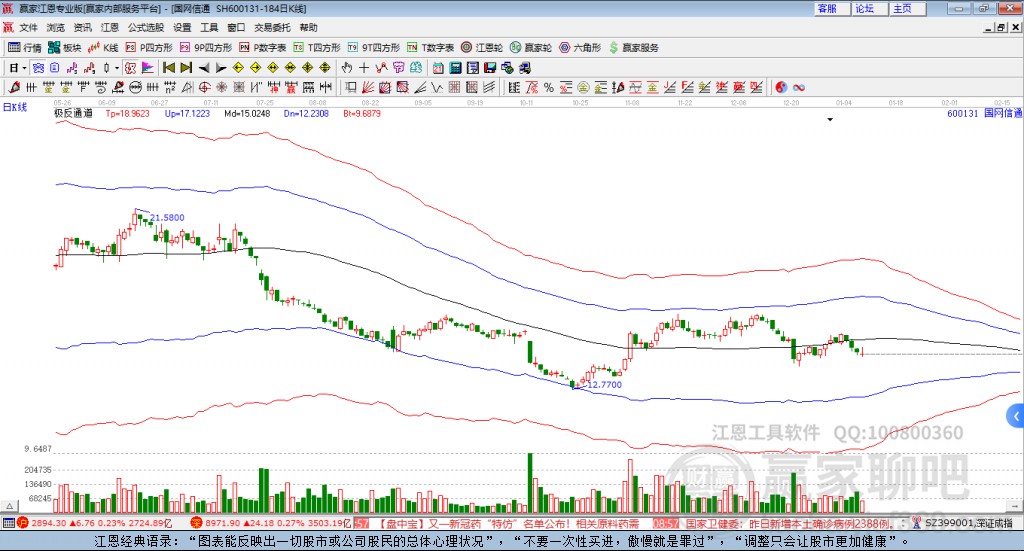
Task: Open the 江恩轮 Gann wheel
Action: coord(482,48)
